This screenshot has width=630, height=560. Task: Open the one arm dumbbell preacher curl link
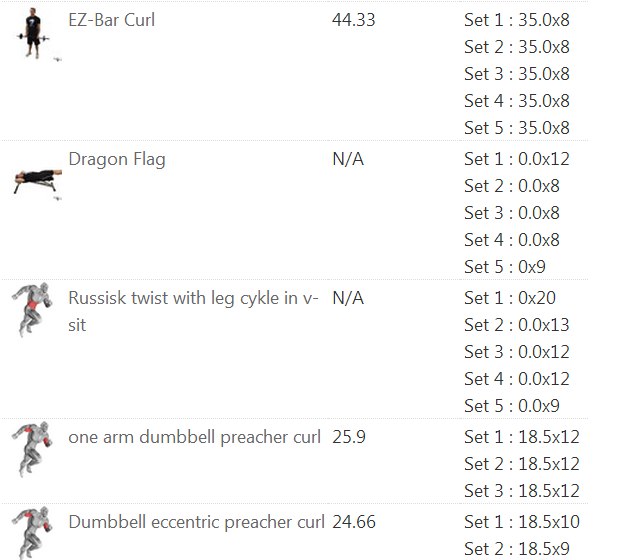pyautogui.click(x=194, y=437)
